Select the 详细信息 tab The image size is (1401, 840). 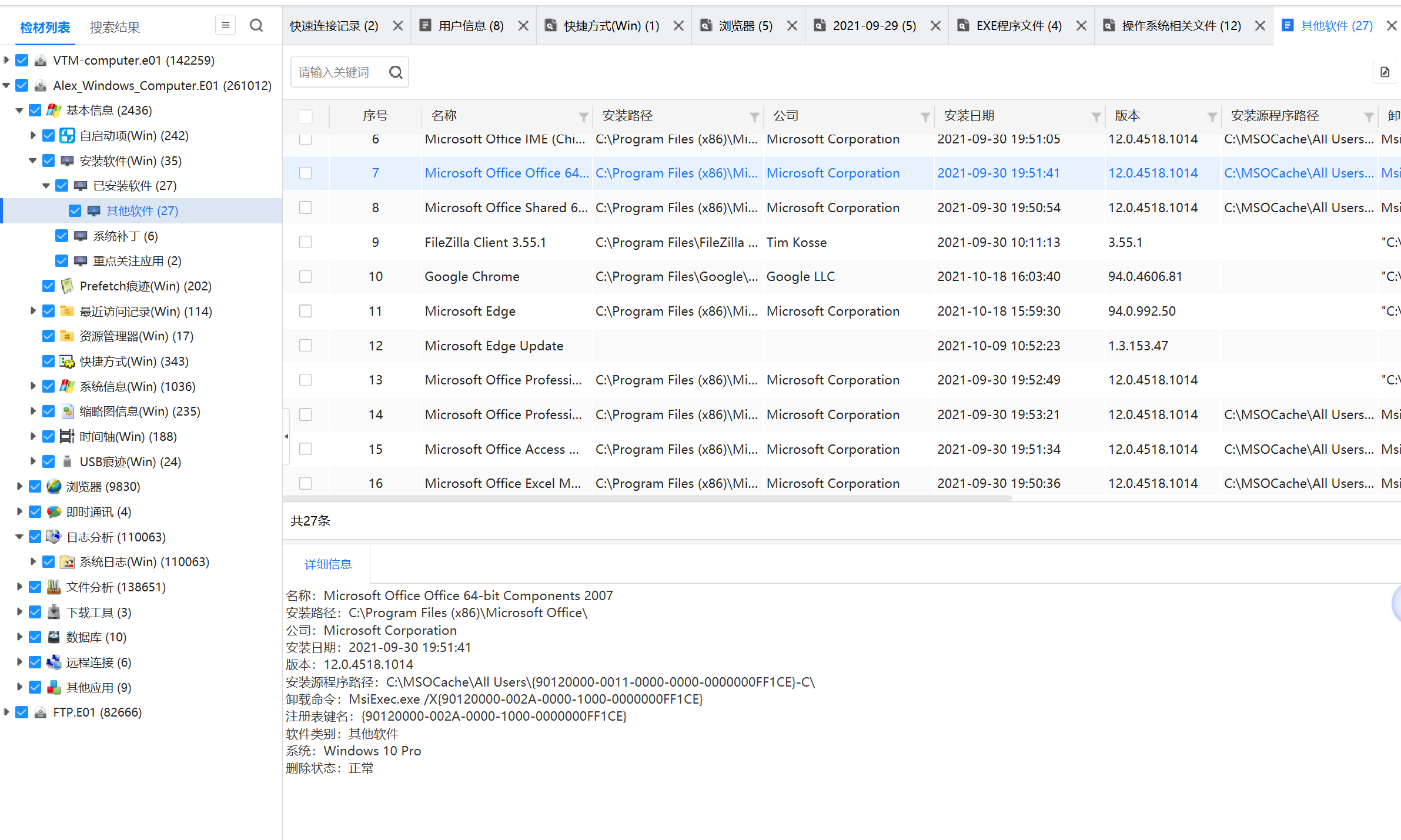pyautogui.click(x=328, y=564)
